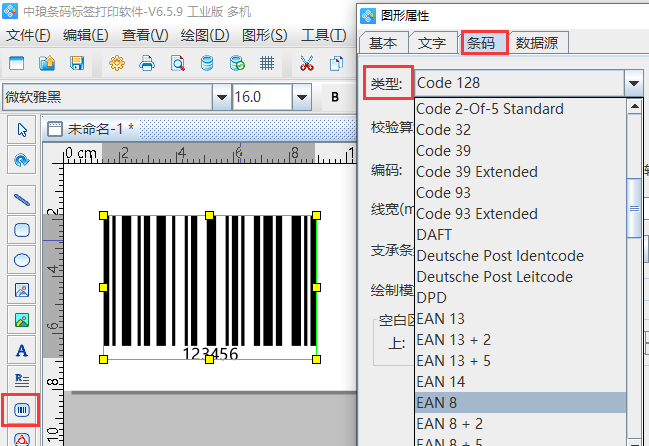Click the new document icon in toolbar
The image size is (649, 446).
(x=17, y=63)
